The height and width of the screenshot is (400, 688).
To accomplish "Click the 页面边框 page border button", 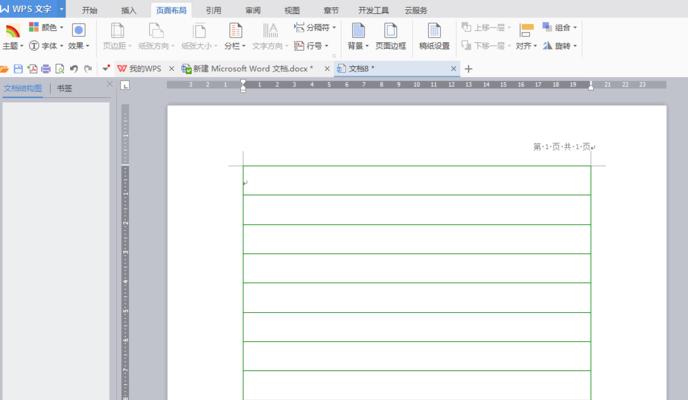I will click(391, 36).
